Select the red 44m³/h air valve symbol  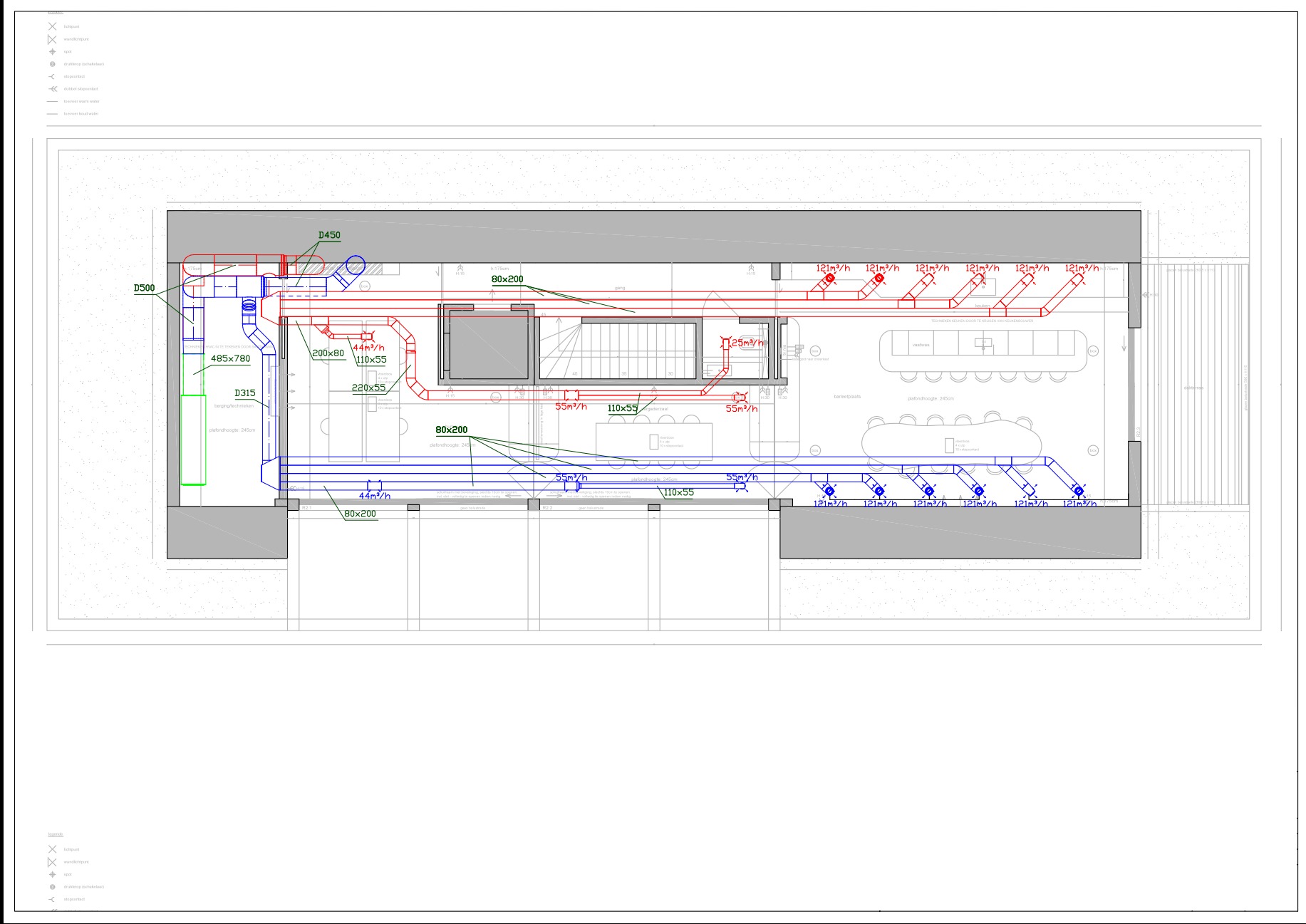click(368, 336)
